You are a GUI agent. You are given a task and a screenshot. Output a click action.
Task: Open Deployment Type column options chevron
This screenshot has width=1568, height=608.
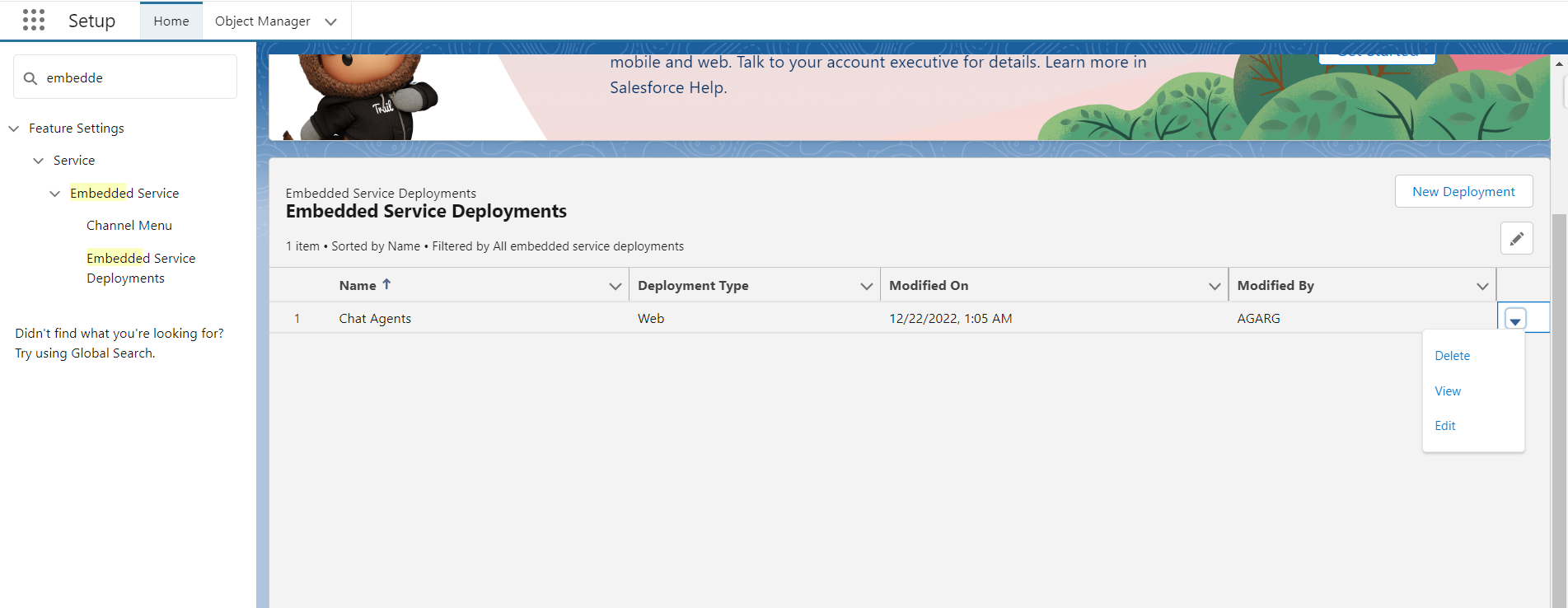866,286
